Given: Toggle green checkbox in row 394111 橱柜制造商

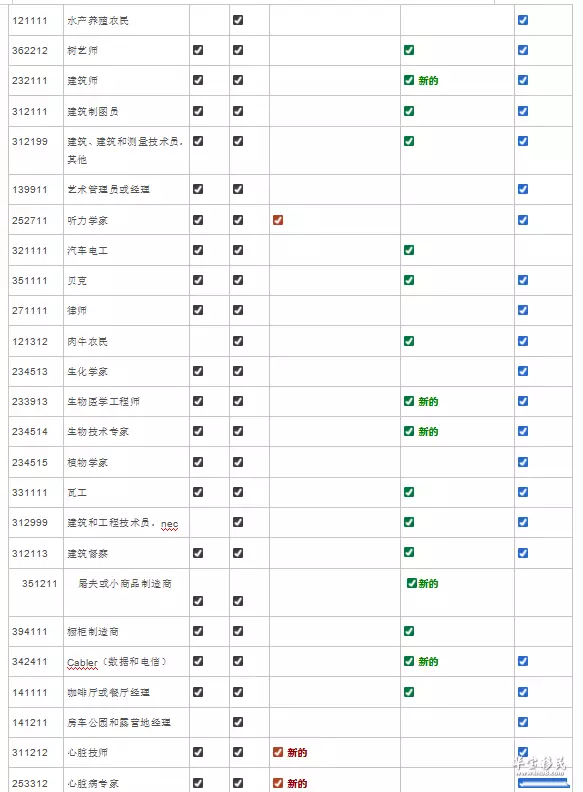Looking at the screenshot, I should pyautogui.click(x=409, y=631).
